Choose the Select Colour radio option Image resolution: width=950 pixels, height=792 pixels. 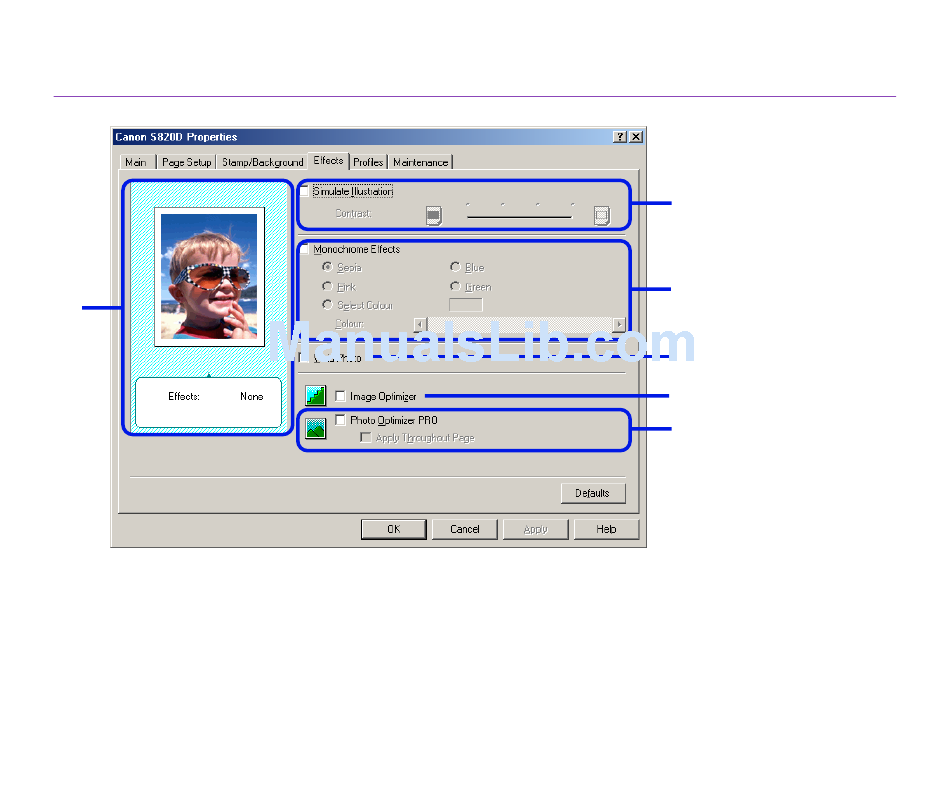point(327,304)
